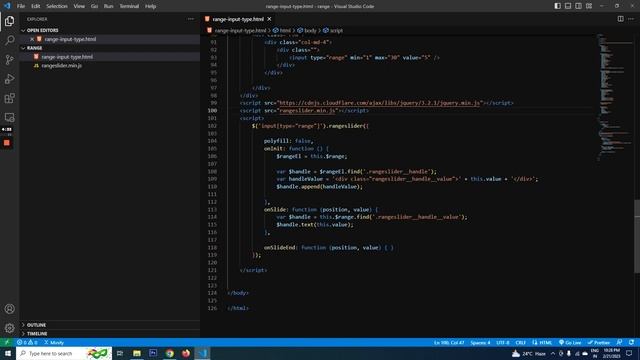Toggle the primary side bar layout icon
The height and width of the screenshot is (360, 640).
(x=558, y=6)
